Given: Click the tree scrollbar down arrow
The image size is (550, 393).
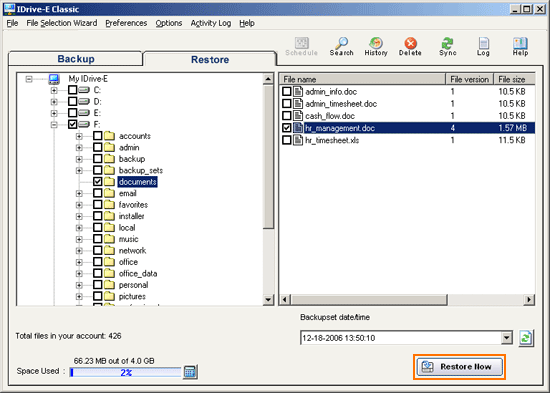Looking at the screenshot, I should (268, 300).
